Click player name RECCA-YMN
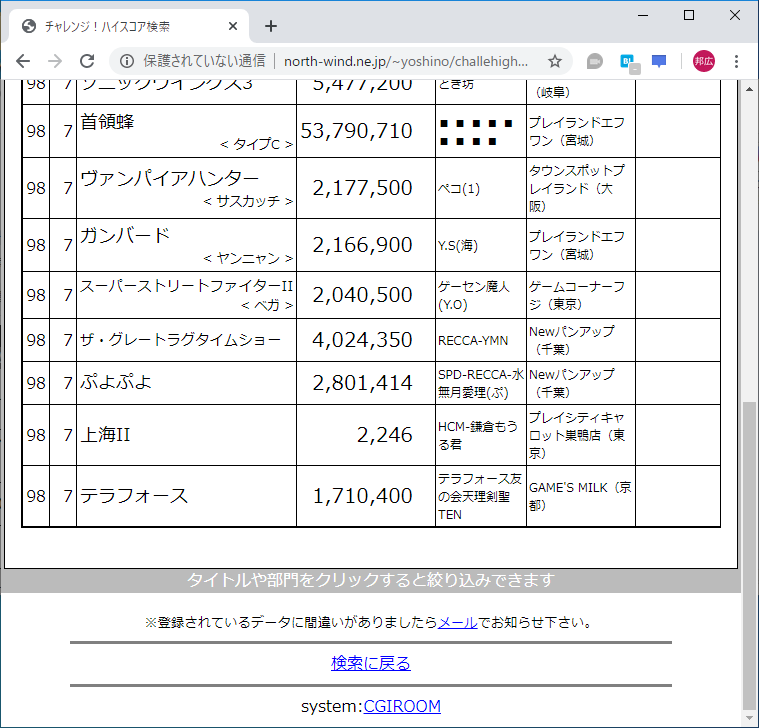Image resolution: width=759 pixels, height=728 pixels. tap(473, 341)
